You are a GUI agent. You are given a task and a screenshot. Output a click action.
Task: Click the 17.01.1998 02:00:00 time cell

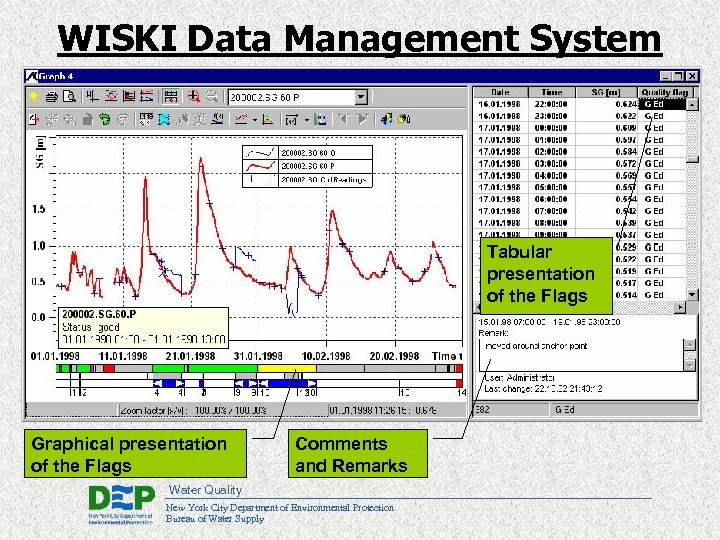pos(551,152)
